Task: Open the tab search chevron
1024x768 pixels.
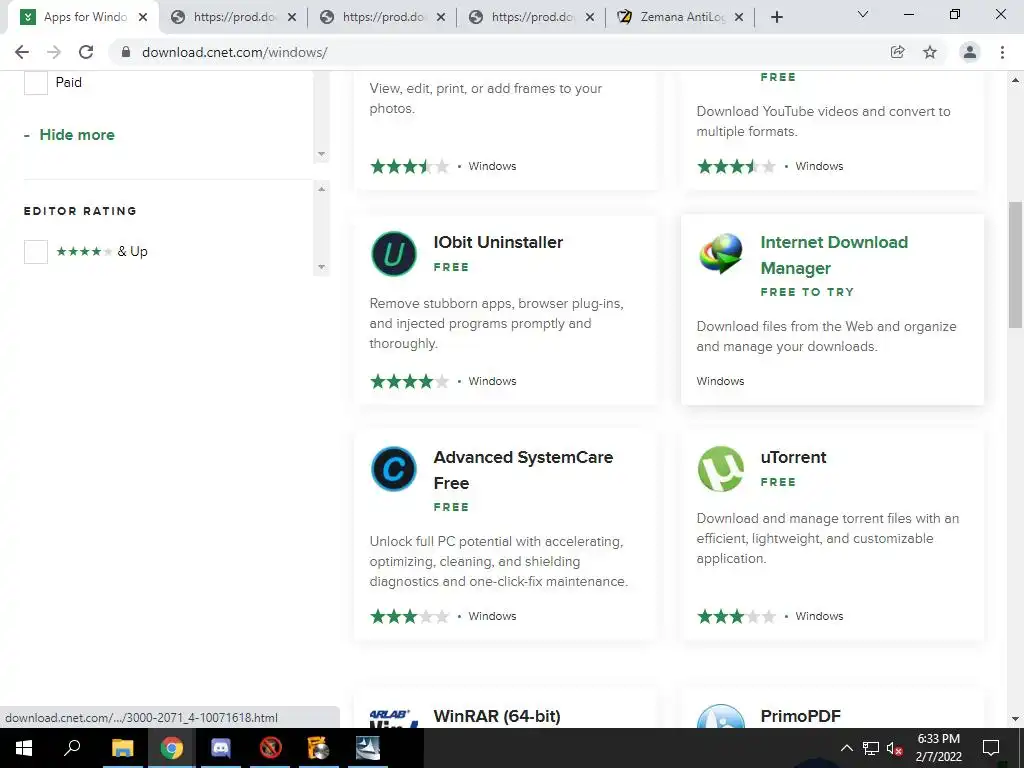Action: [863, 14]
